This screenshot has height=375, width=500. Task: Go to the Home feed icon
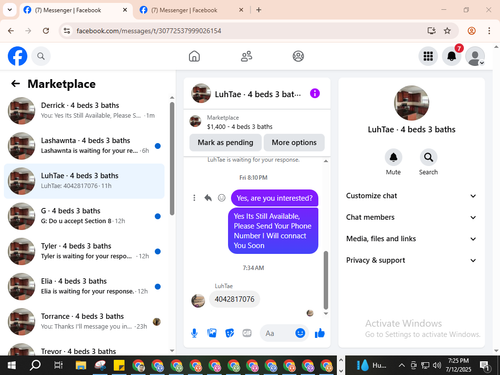[194, 56]
